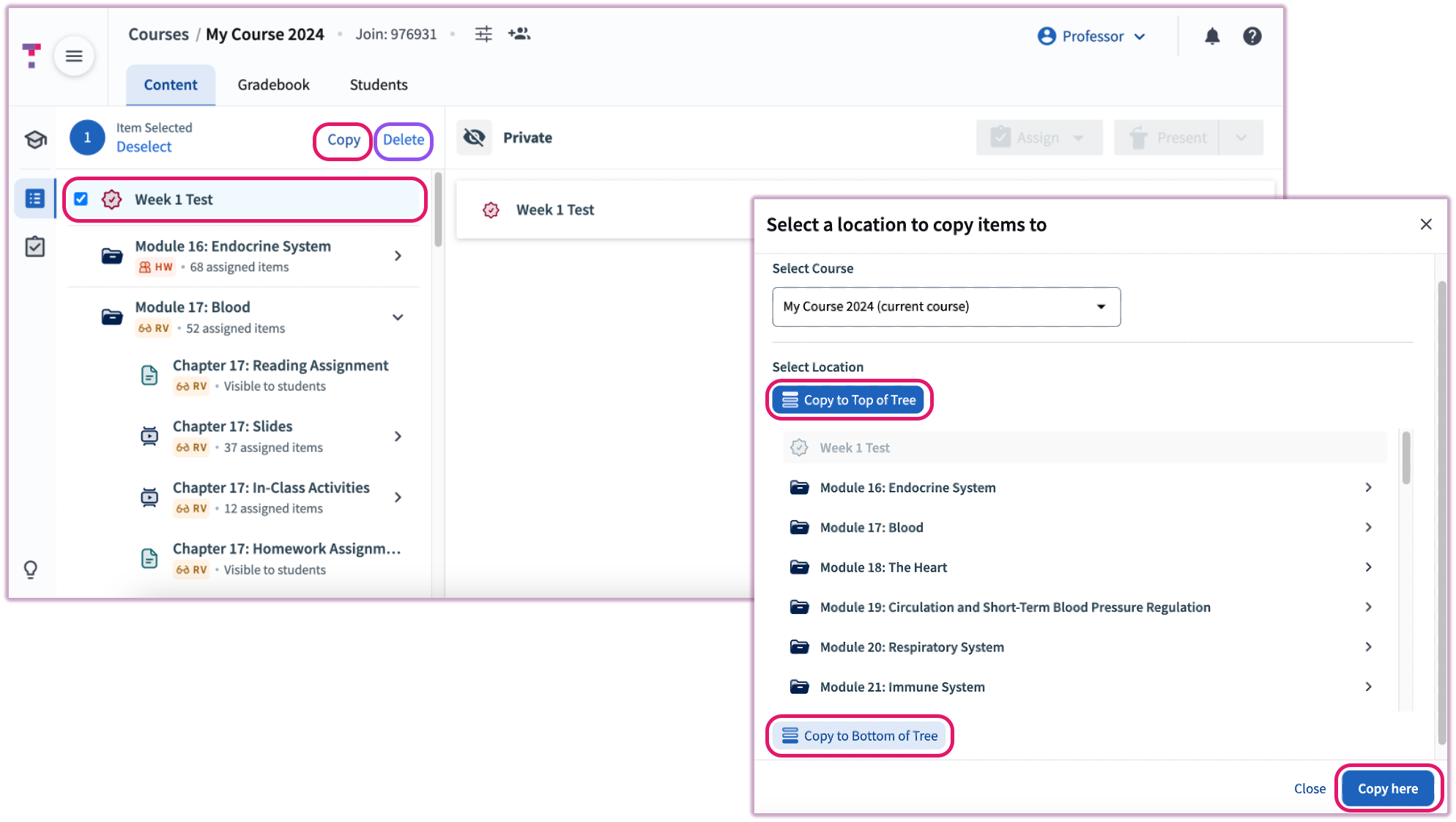
Task: Click the course settings sliders icon
Action: (x=483, y=34)
